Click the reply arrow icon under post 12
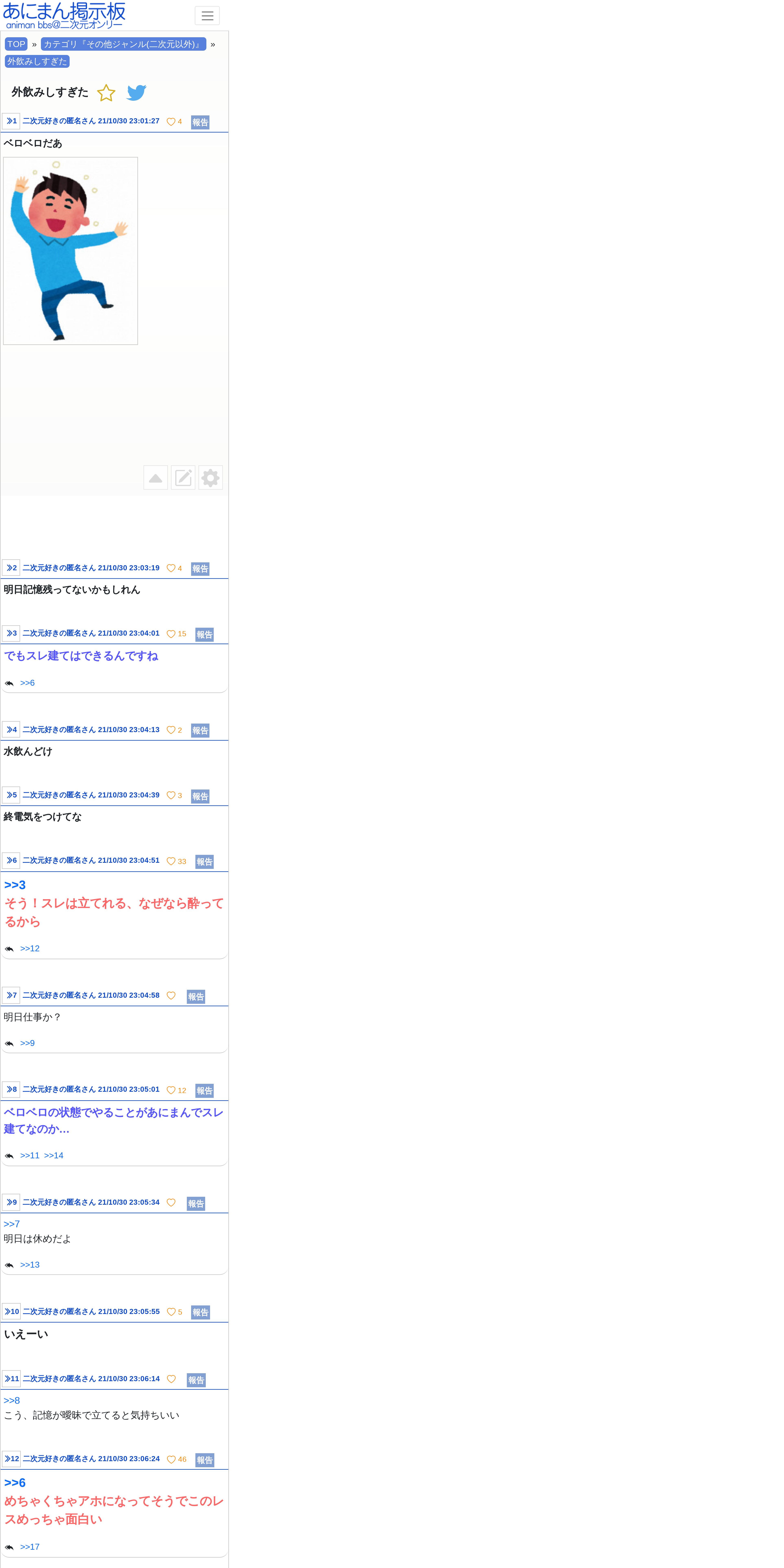784x1568 pixels. [x=9, y=1547]
